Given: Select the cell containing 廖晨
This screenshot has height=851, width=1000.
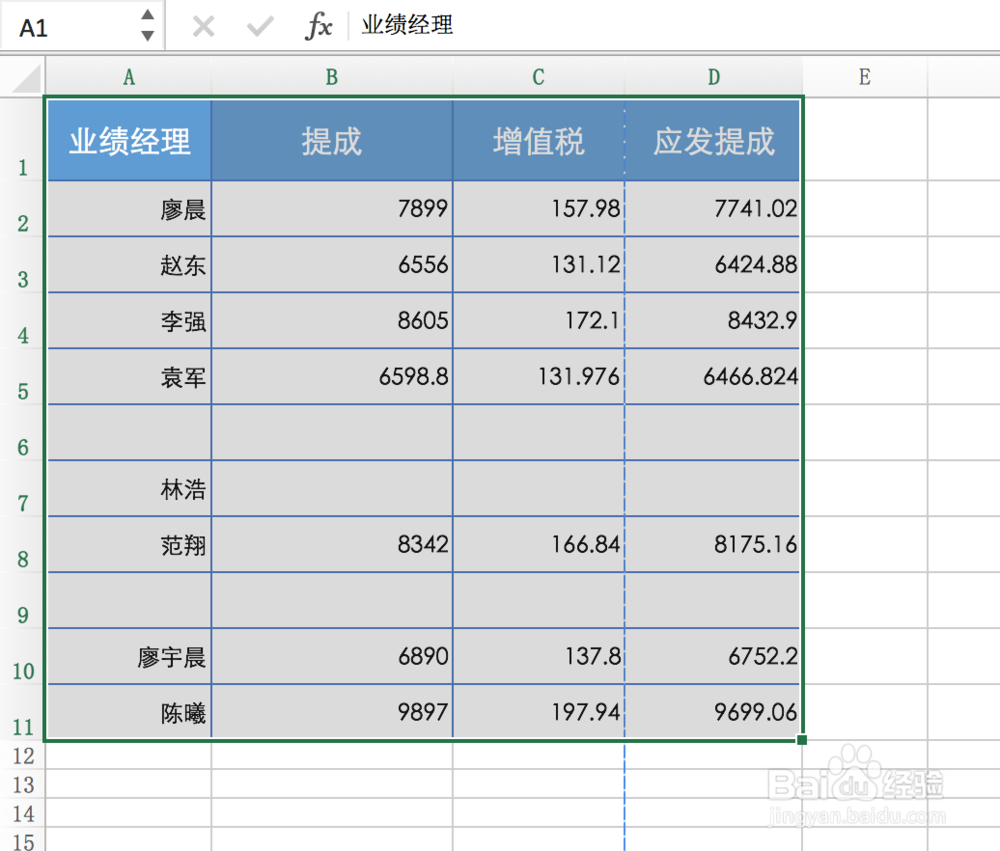Looking at the screenshot, I should [129, 209].
